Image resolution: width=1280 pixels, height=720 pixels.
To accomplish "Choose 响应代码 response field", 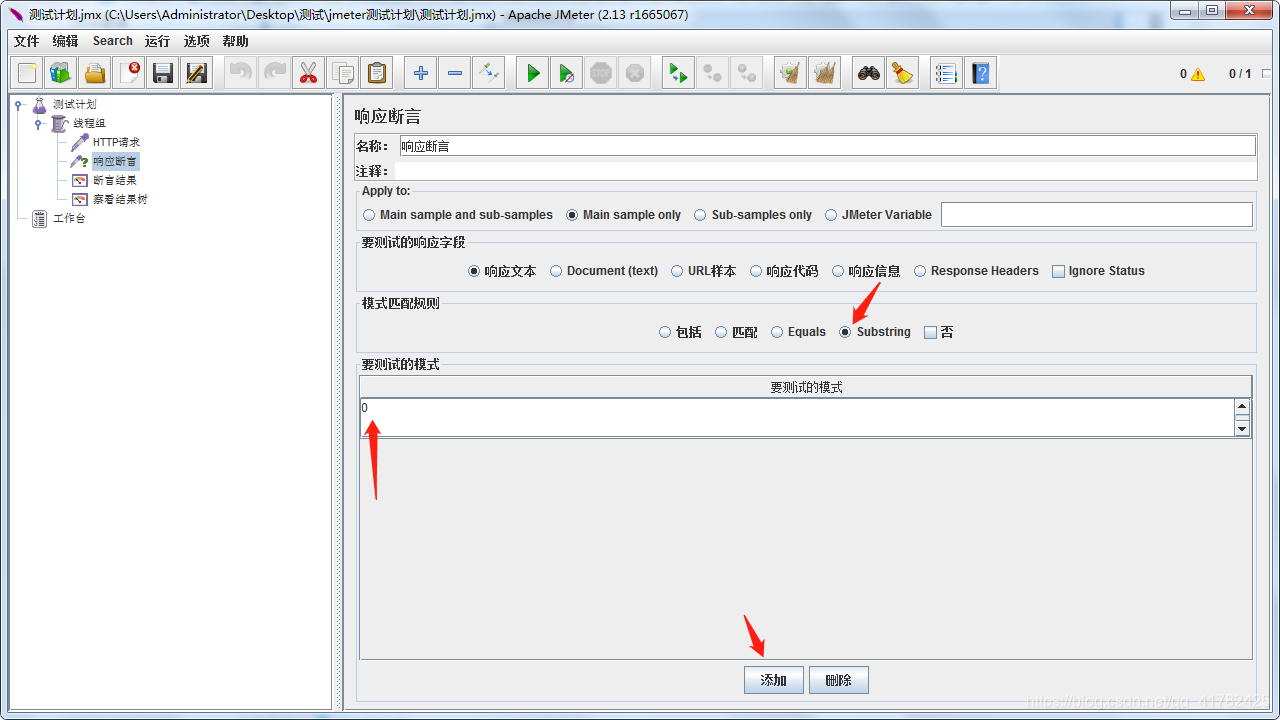I will click(x=784, y=271).
